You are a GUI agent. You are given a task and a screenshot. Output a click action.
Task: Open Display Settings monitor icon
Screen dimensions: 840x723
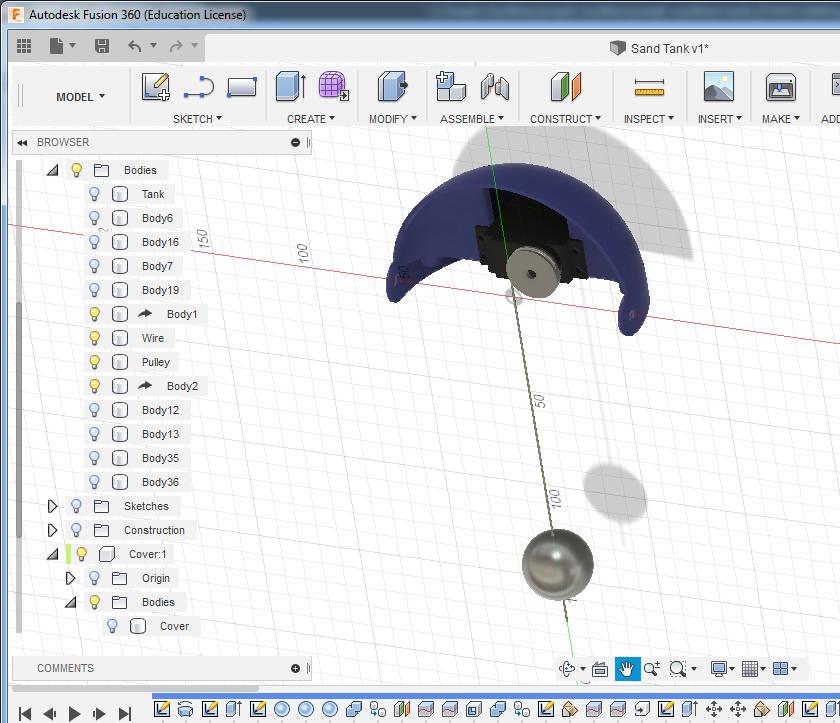718,668
